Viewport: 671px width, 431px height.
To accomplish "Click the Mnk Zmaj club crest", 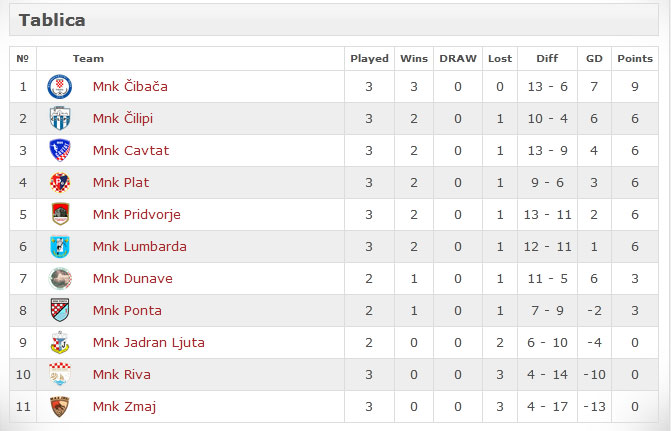I will click(60, 407).
